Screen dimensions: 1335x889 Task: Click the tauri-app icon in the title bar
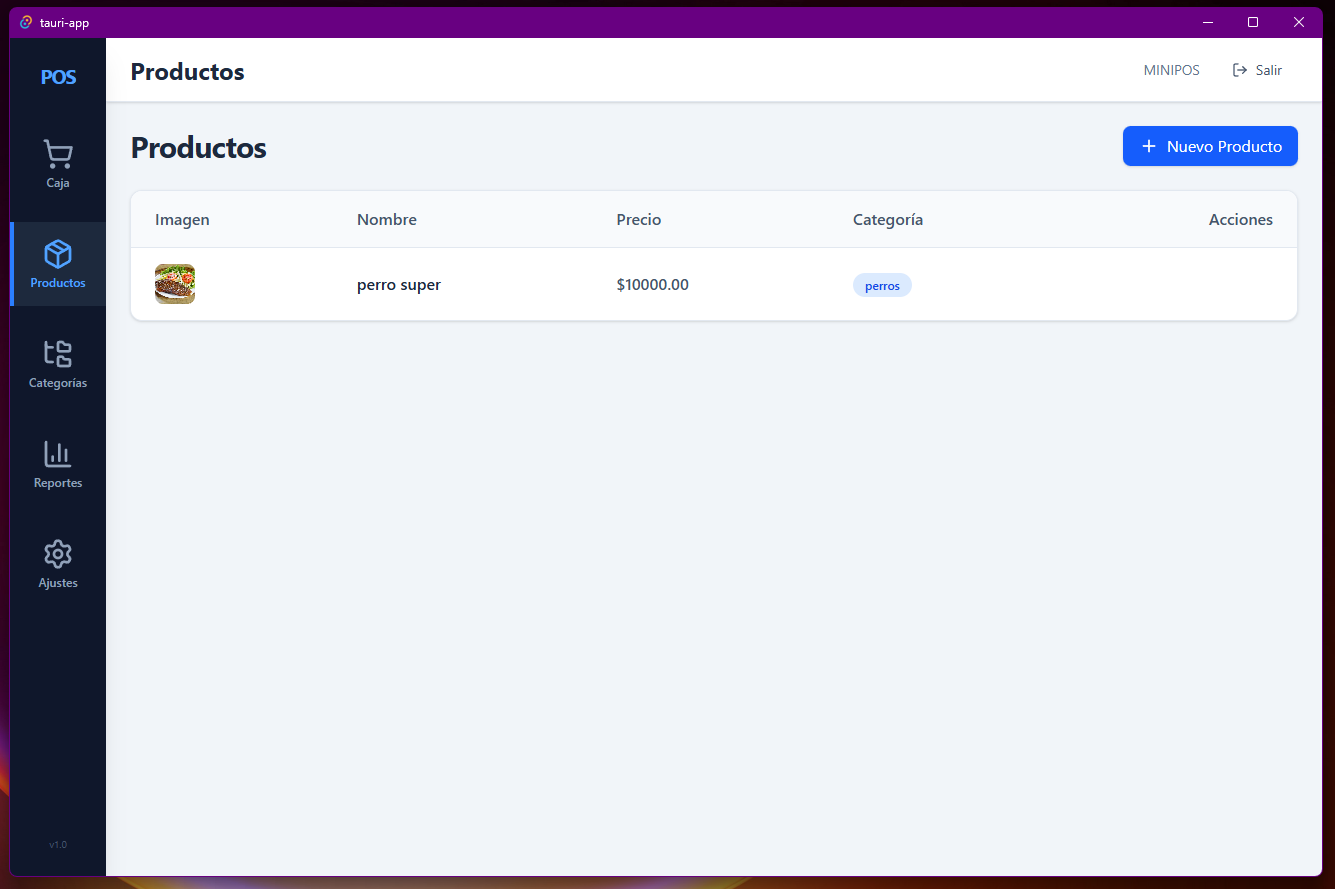[x=23, y=21]
